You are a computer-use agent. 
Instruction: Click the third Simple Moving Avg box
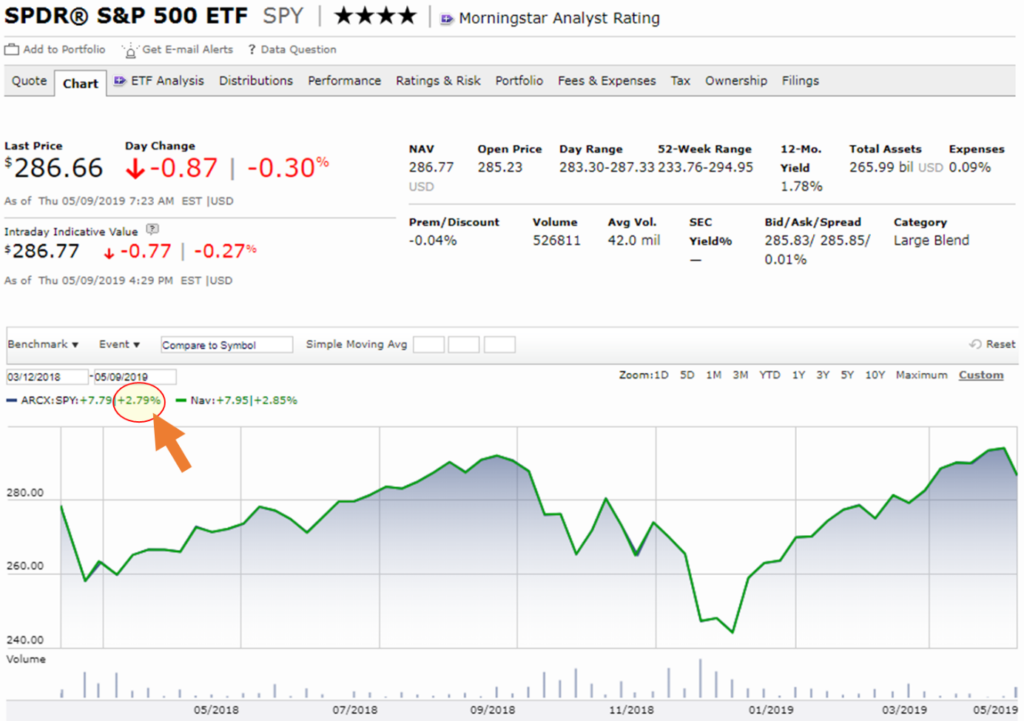[500, 345]
